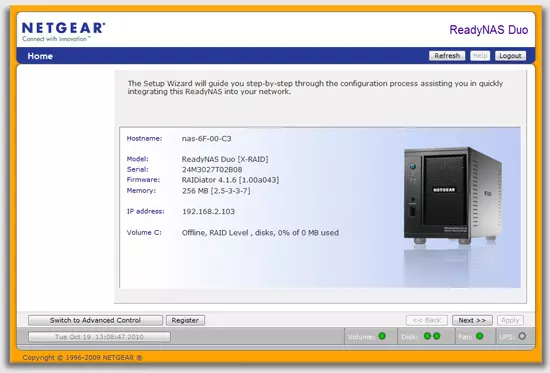The height and width of the screenshot is (373, 550).
Task: Switch to Advanced Control
Action: (x=95, y=320)
